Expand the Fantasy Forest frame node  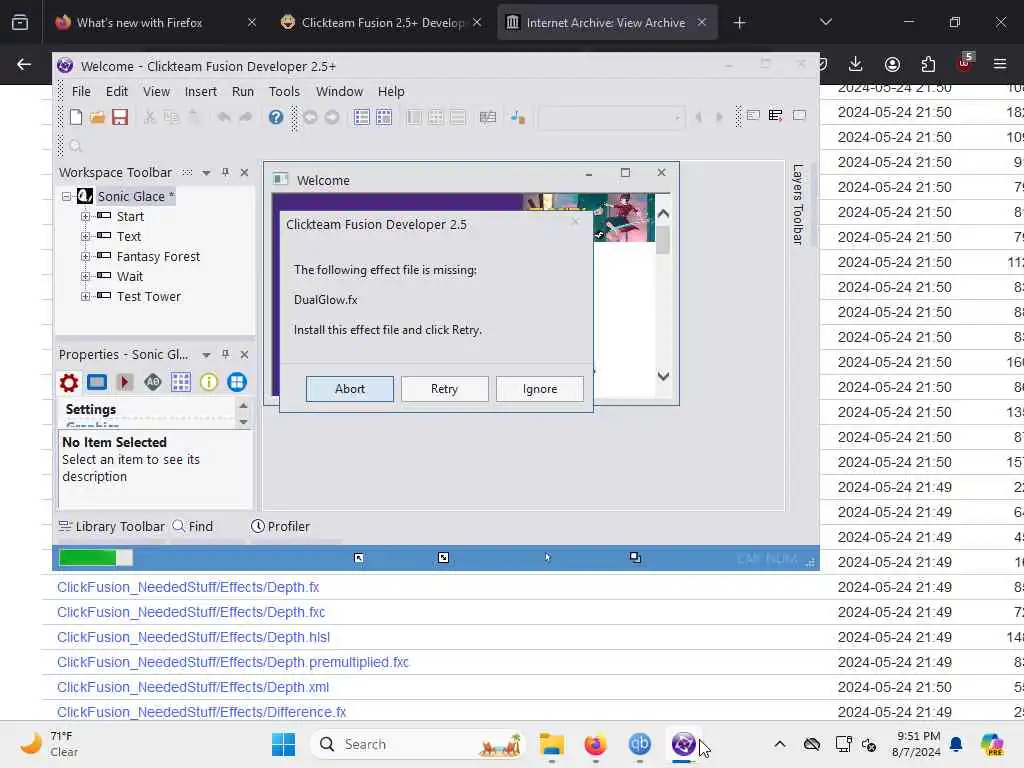86,257
